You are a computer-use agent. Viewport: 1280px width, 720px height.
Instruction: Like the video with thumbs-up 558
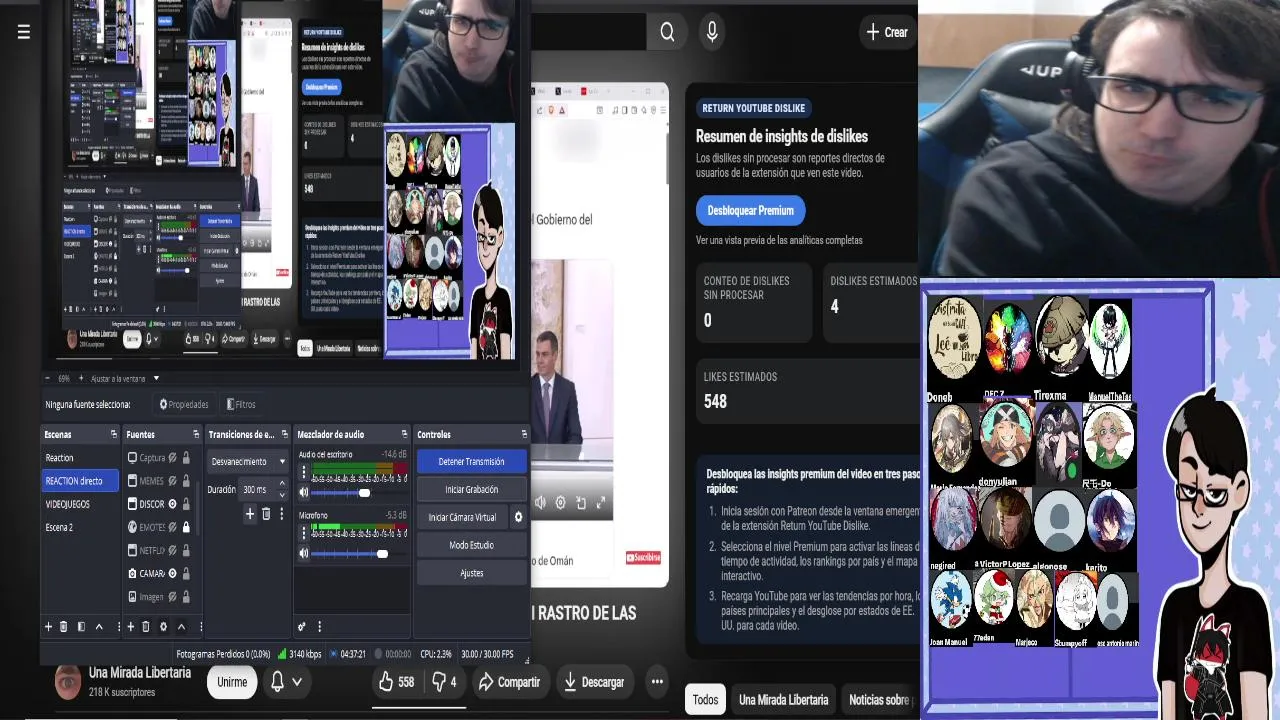pos(396,682)
